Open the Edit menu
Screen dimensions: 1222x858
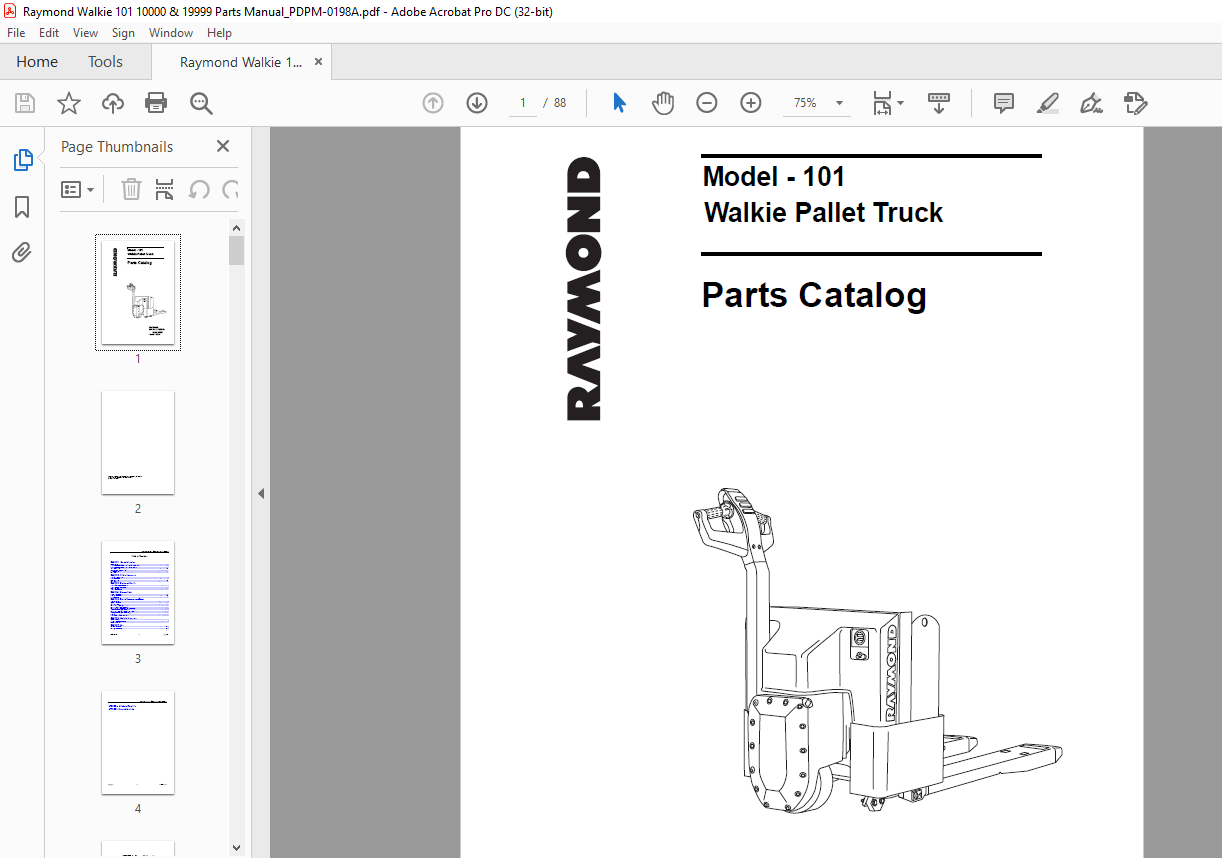(49, 33)
